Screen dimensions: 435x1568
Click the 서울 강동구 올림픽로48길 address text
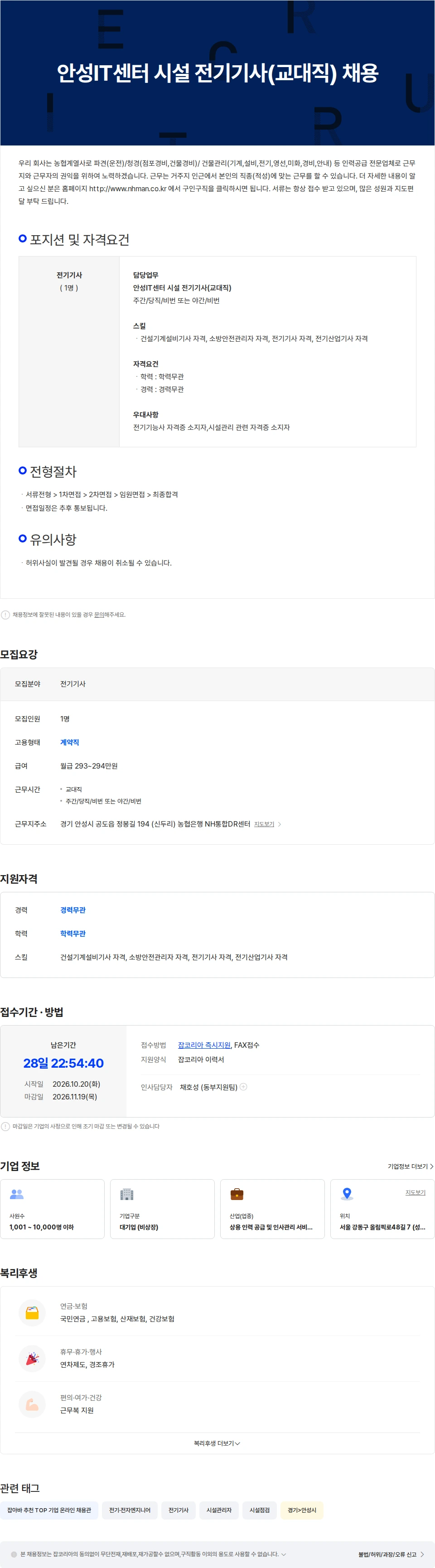(x=383, y=1227)
